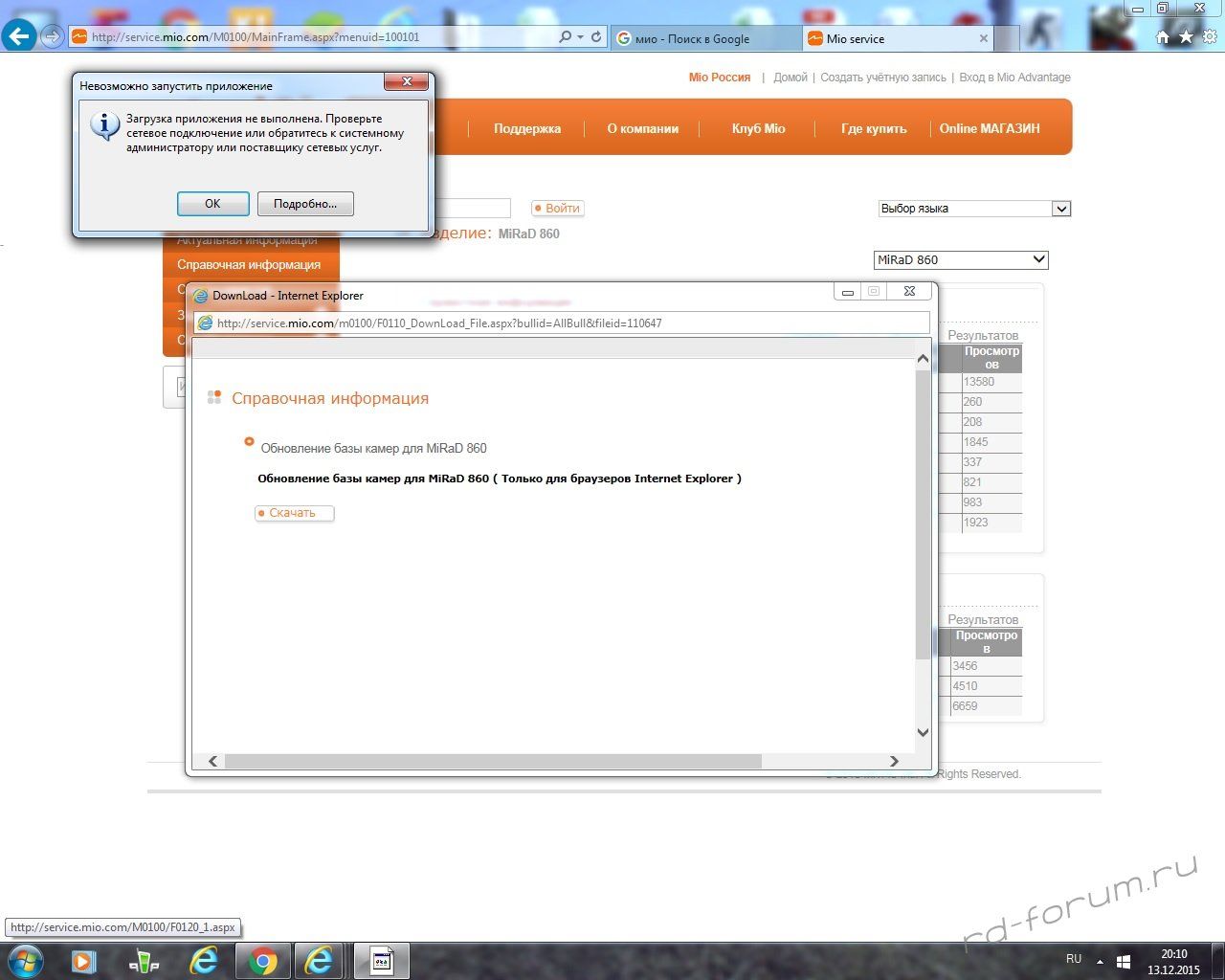Click the address bar search magnifier icon
The image size is (1225, 980).
tap(566, 37)
